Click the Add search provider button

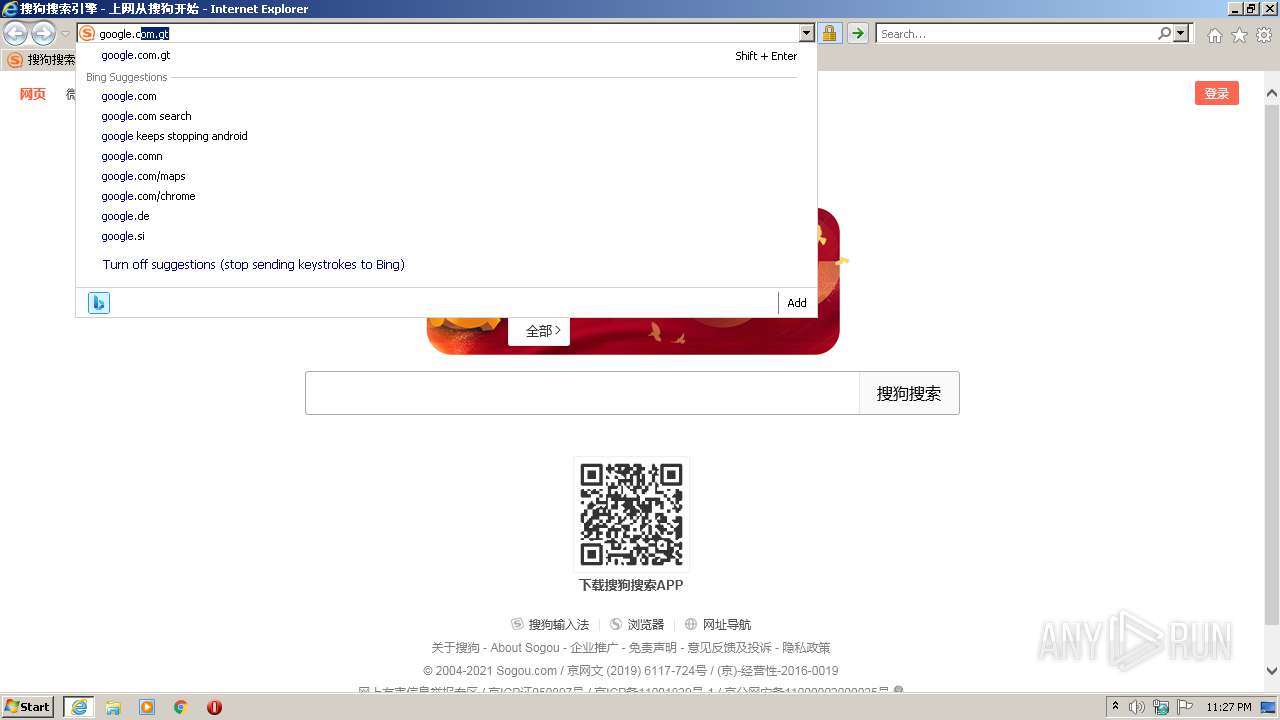coord(797,303)
